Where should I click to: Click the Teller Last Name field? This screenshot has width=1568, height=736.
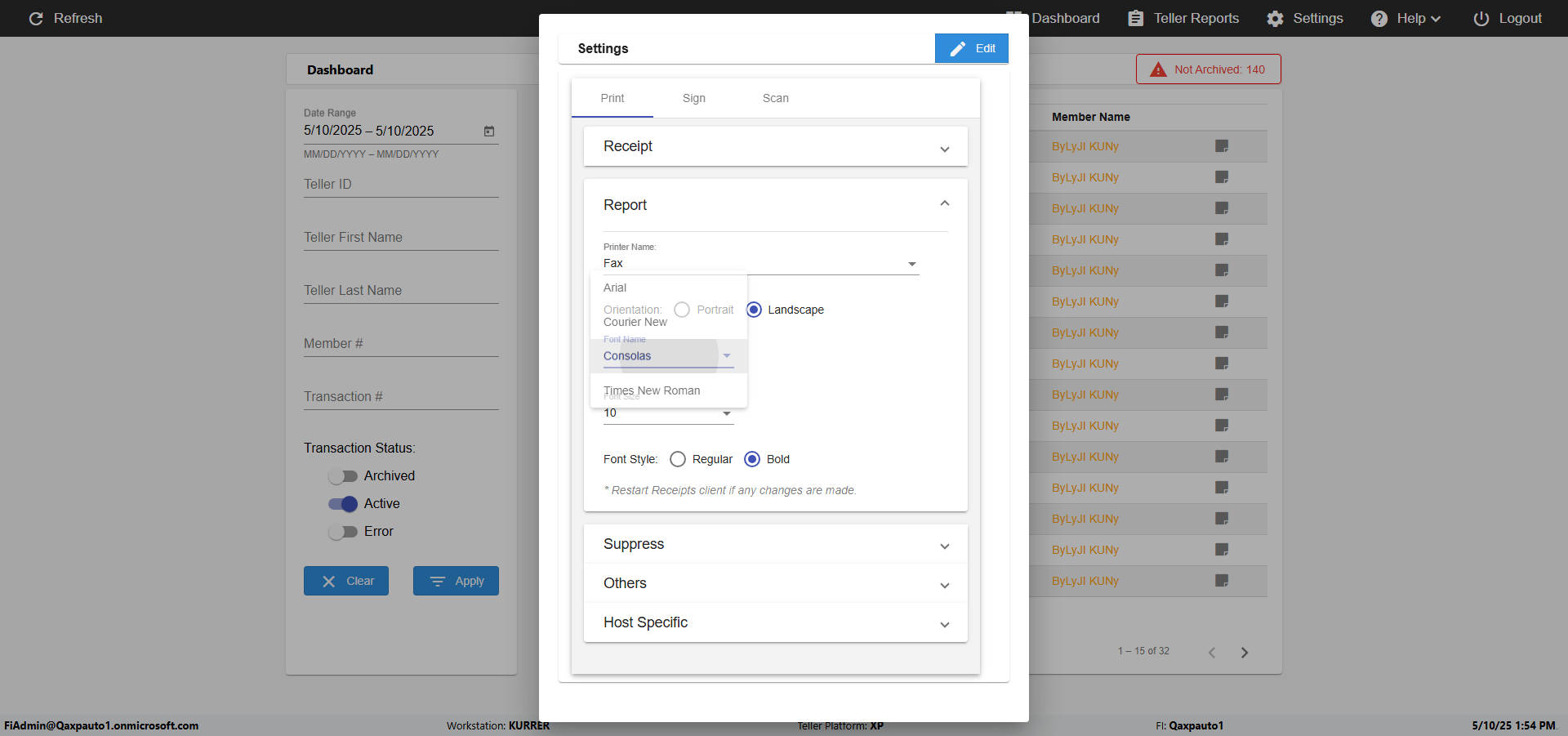(x=401, y=291)
